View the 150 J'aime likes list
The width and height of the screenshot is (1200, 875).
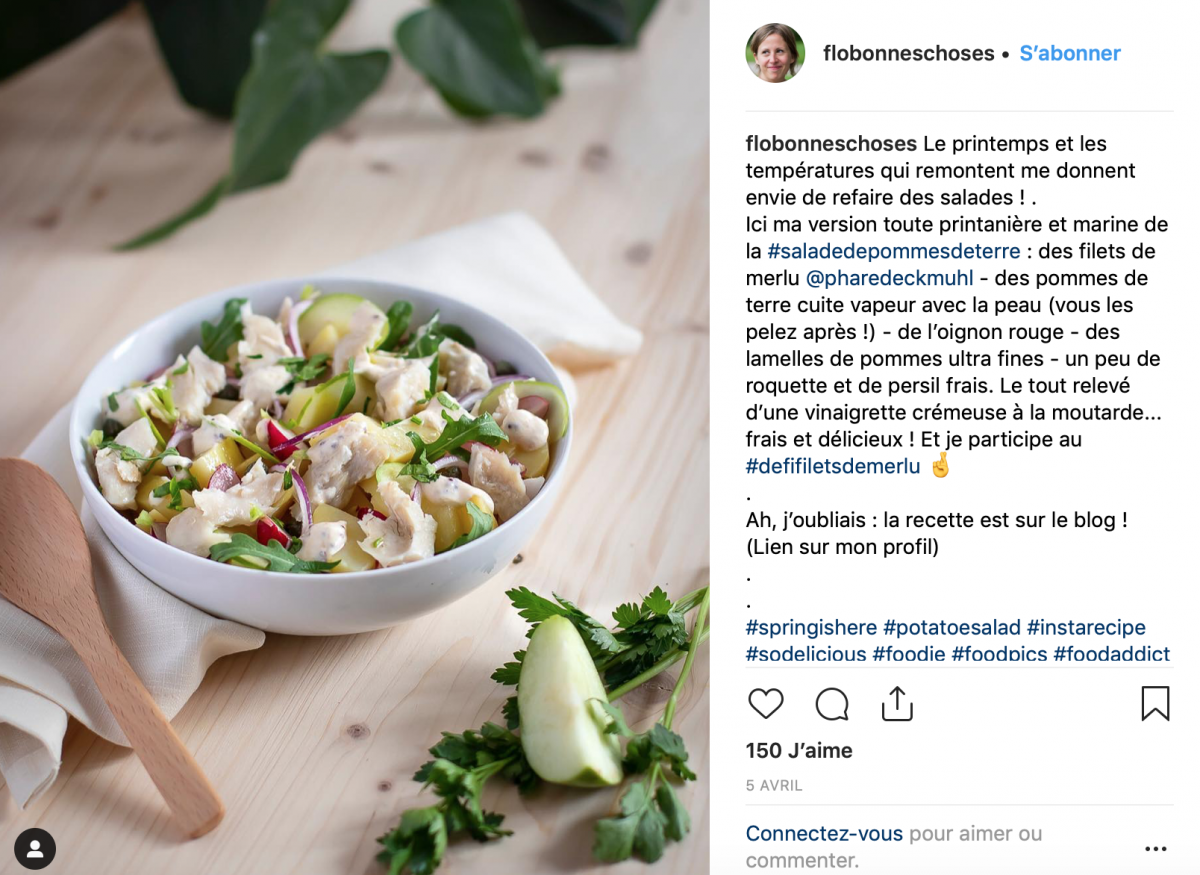799,751
